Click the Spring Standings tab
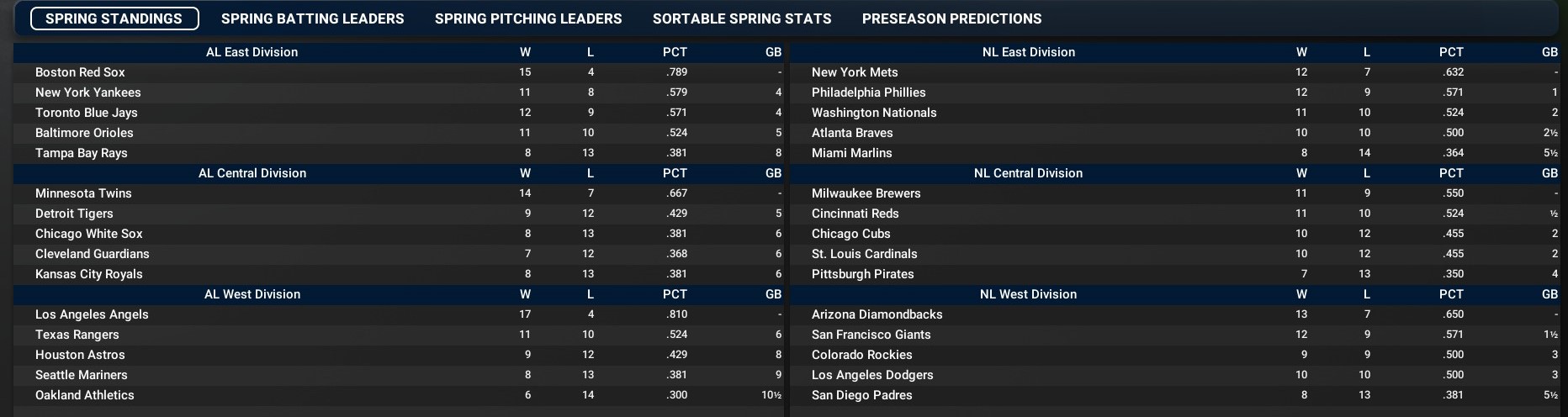 click(x=114, y=18)
